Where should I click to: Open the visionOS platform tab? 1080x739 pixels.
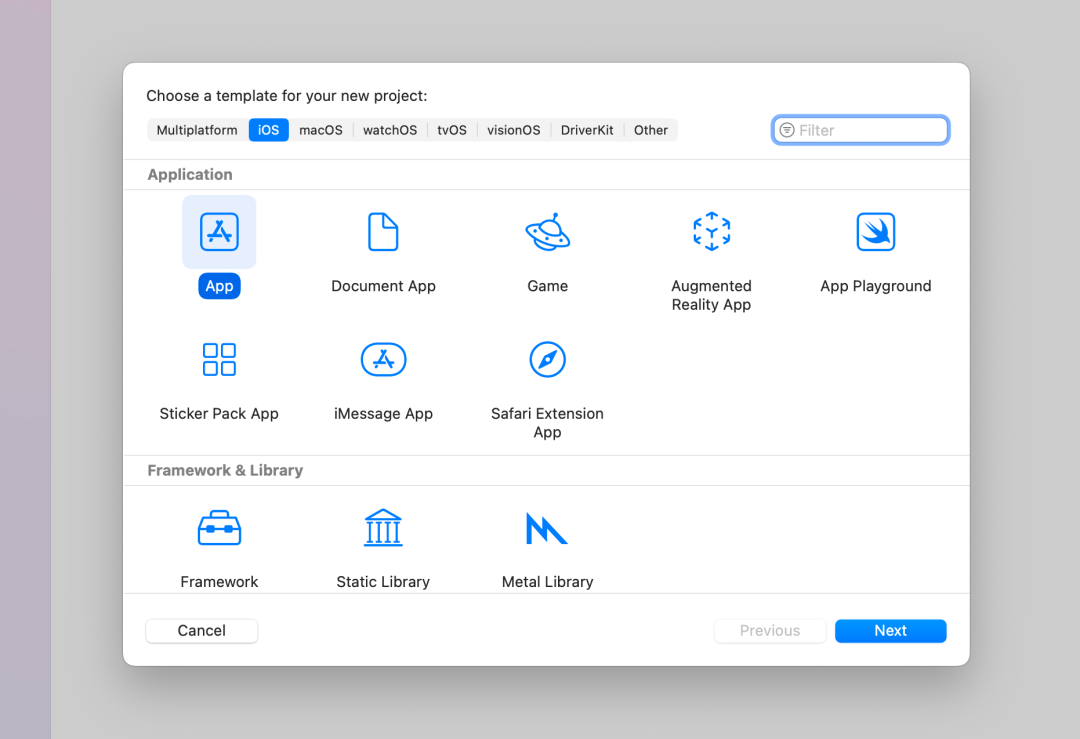click(514, 130)
